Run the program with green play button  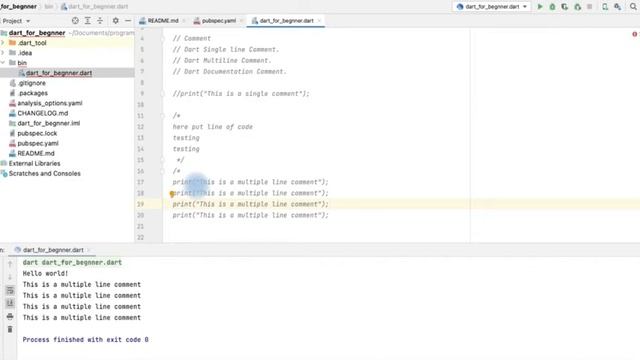point(540,7)
